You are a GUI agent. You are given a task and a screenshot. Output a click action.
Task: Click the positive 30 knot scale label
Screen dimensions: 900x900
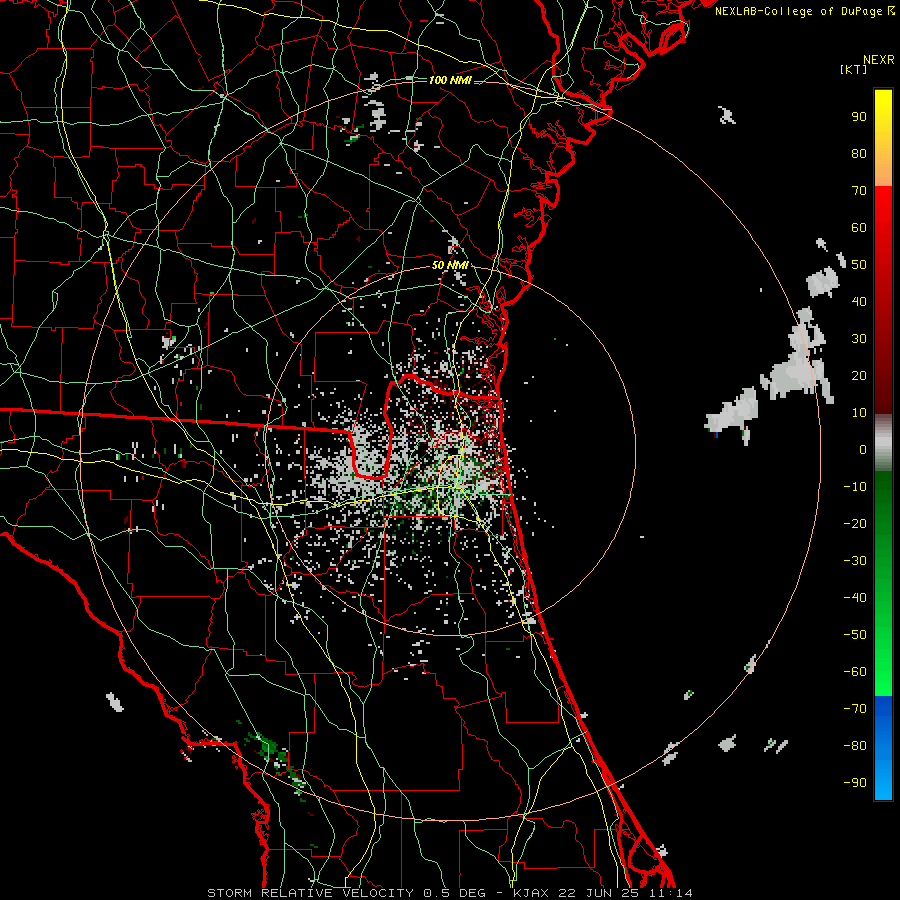(859, 339)
